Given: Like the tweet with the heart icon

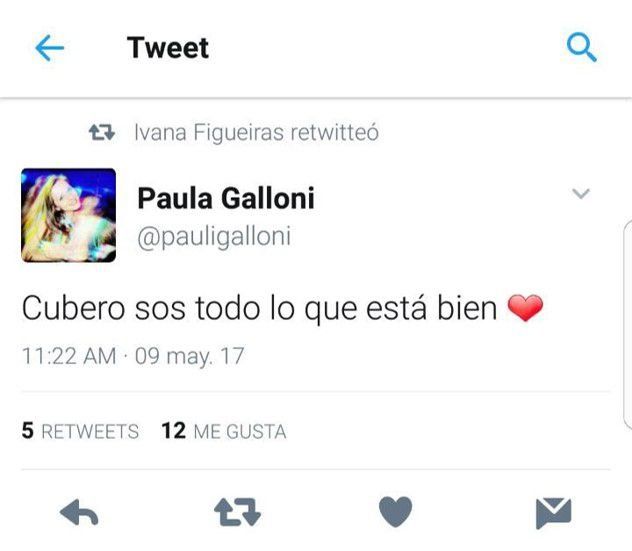Looking at the screenshot, I should (x=395, y=511).
